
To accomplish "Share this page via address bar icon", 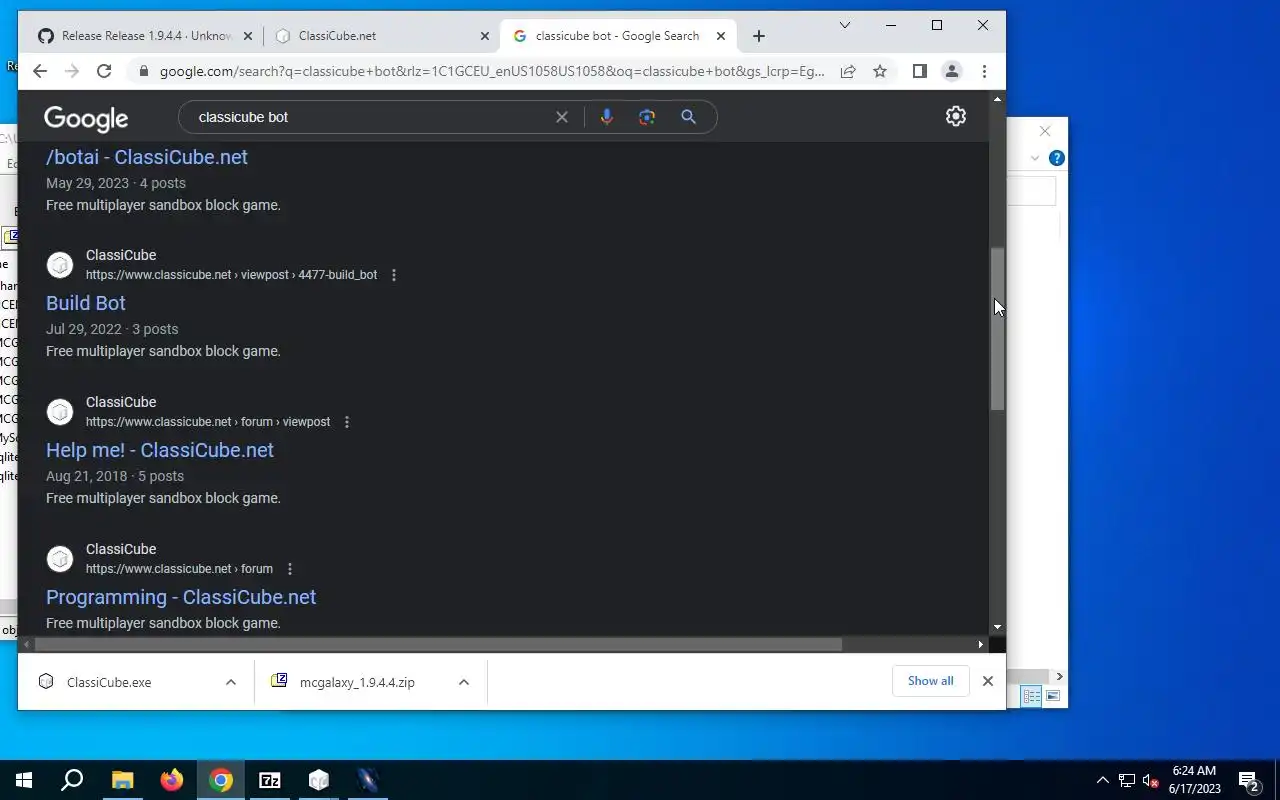I will [848, 71].
